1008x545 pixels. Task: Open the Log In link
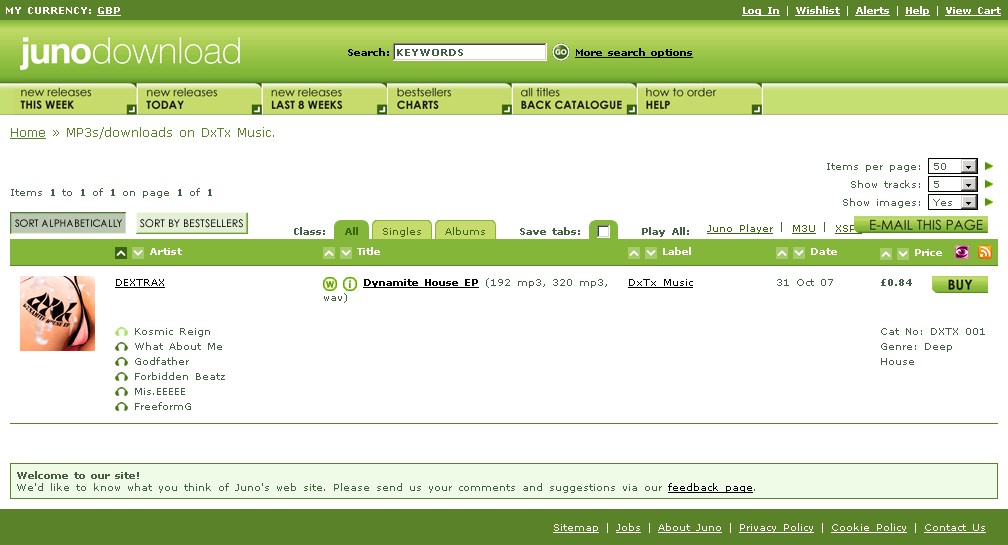click(760, 10)
